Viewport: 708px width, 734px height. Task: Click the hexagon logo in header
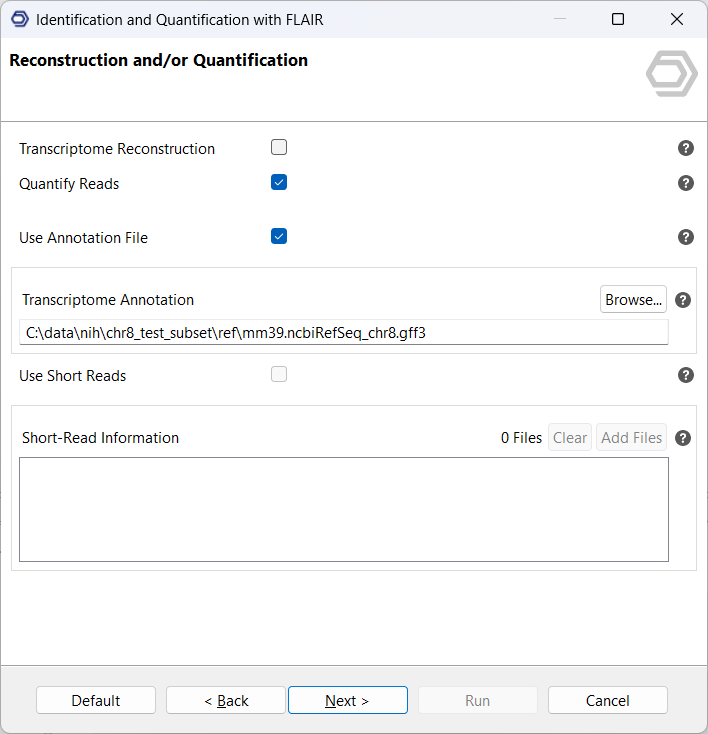pos(671,73)
